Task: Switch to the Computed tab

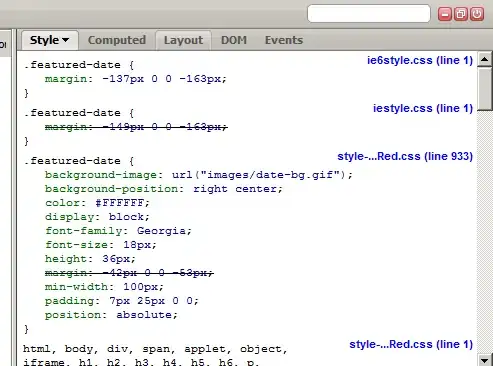Action: 117,40
